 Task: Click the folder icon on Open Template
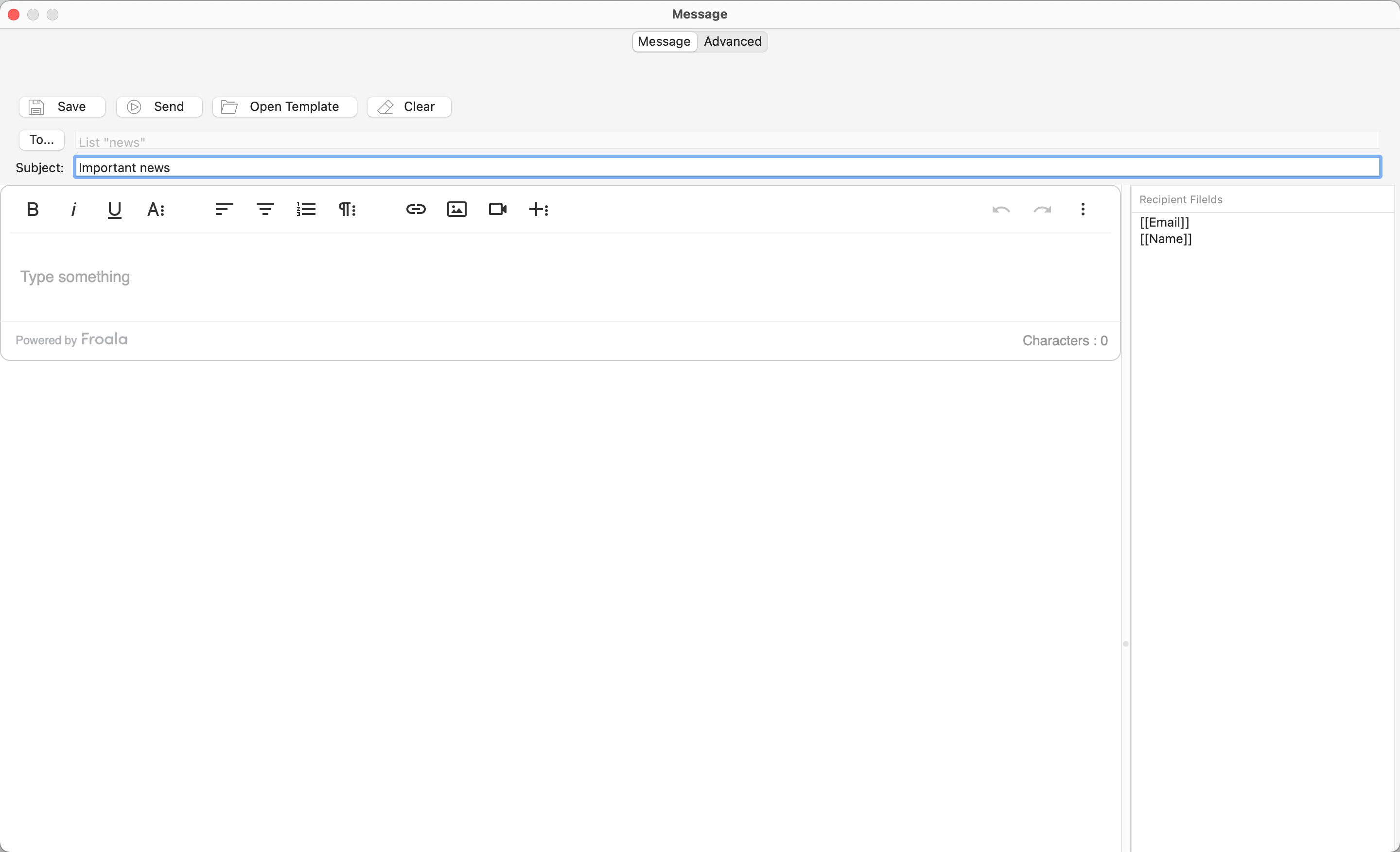(229, 107)
